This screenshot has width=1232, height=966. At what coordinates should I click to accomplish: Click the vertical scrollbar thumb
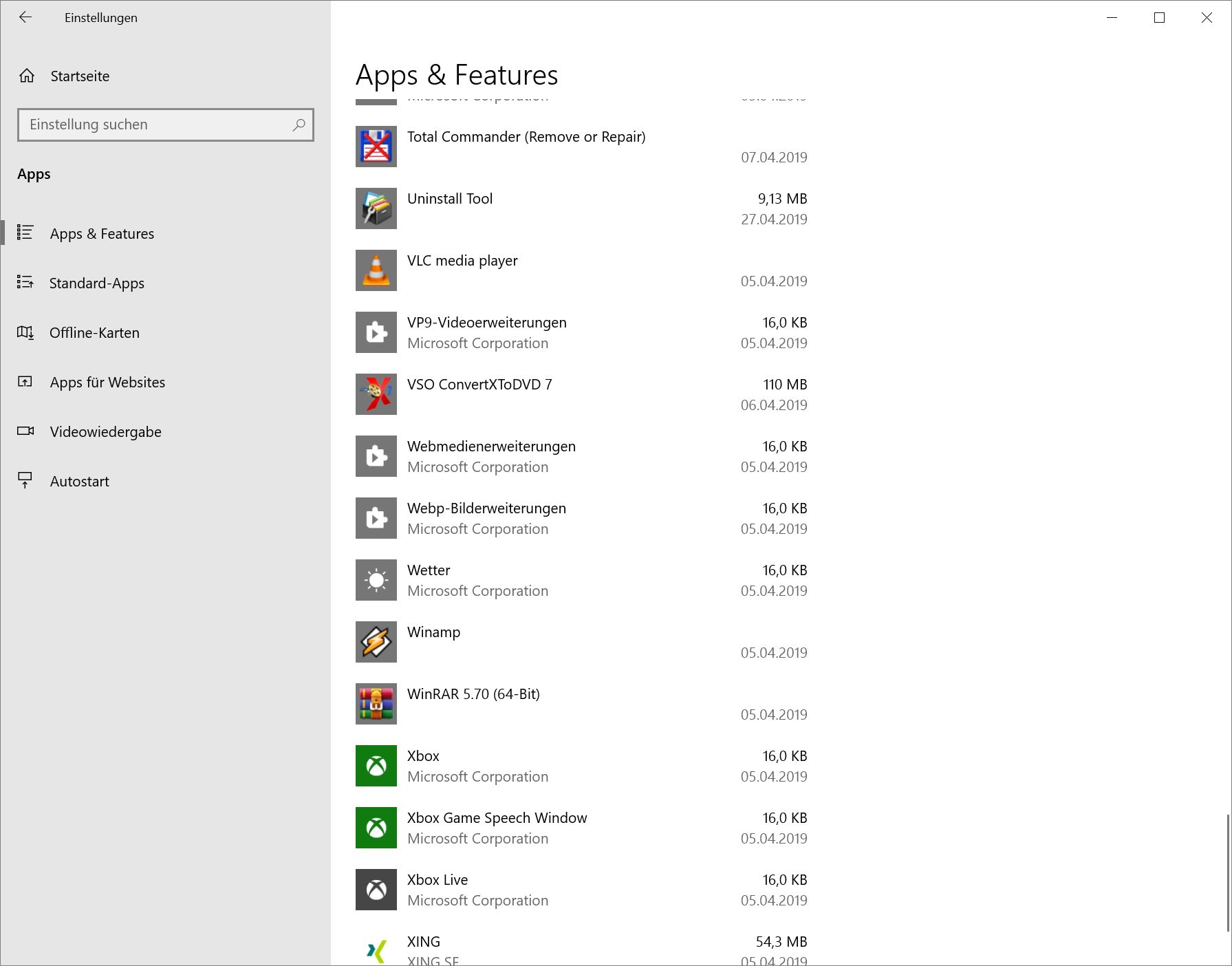pyautogui.click(x=1228, y=872)
